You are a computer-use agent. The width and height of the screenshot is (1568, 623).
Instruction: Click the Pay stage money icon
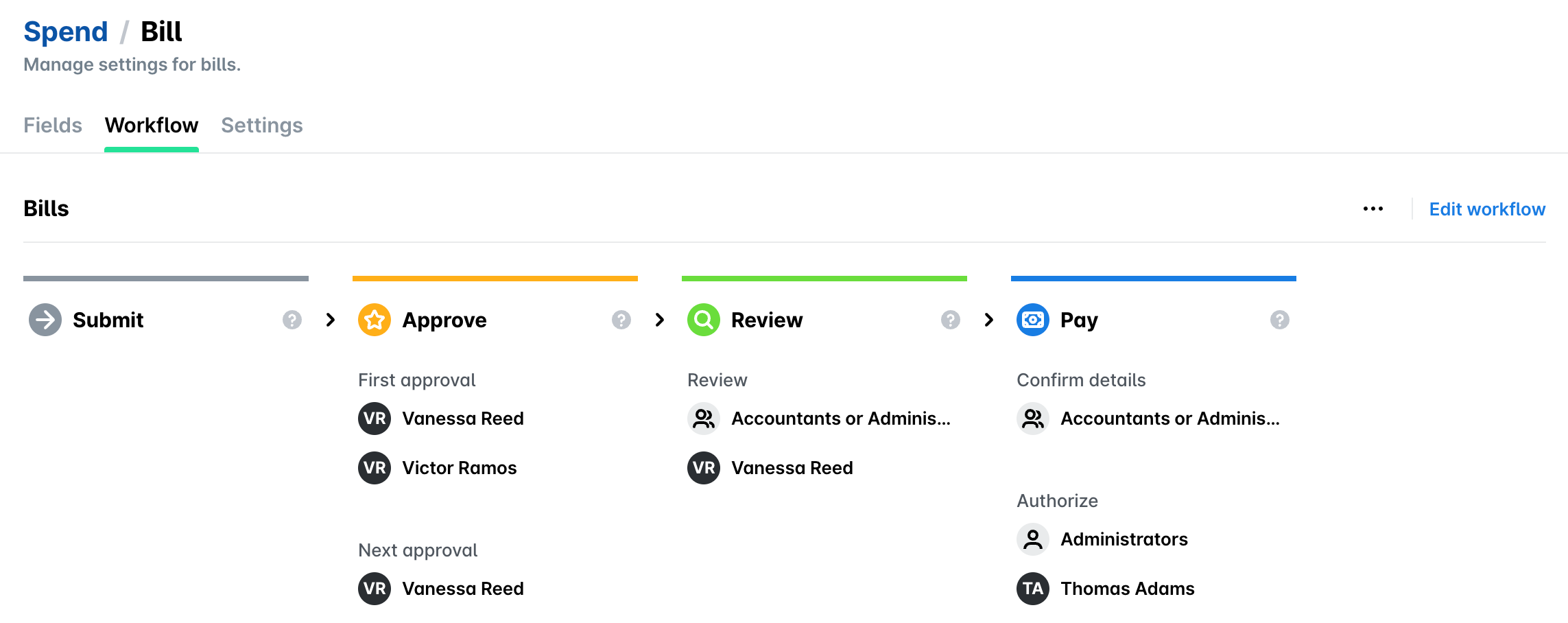click(1033, 320)
